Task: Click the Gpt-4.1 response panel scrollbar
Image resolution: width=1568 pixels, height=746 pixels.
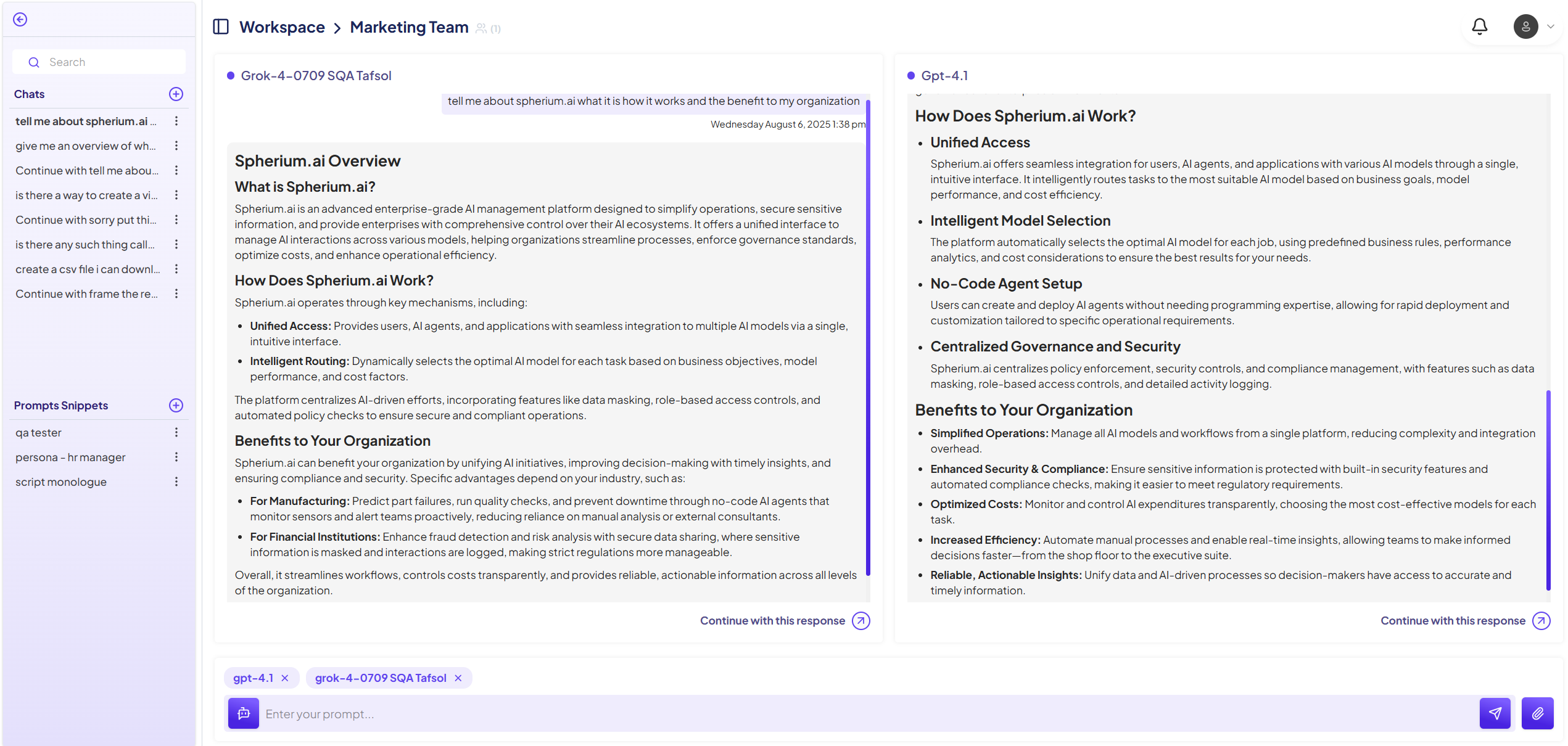Action: [x=1548, y=491]
